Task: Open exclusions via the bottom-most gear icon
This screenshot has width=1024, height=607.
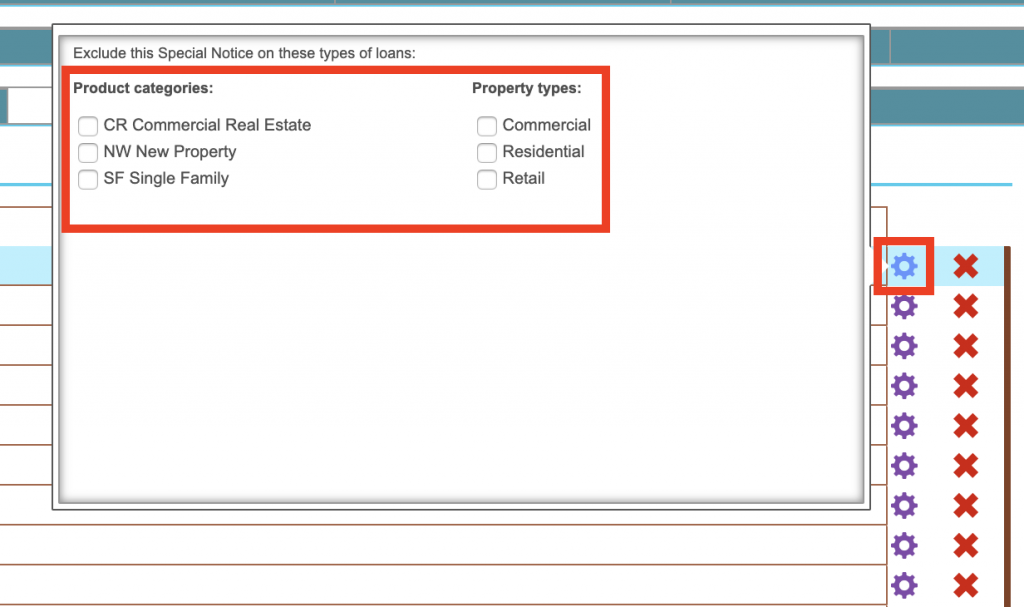Action: 904,585
